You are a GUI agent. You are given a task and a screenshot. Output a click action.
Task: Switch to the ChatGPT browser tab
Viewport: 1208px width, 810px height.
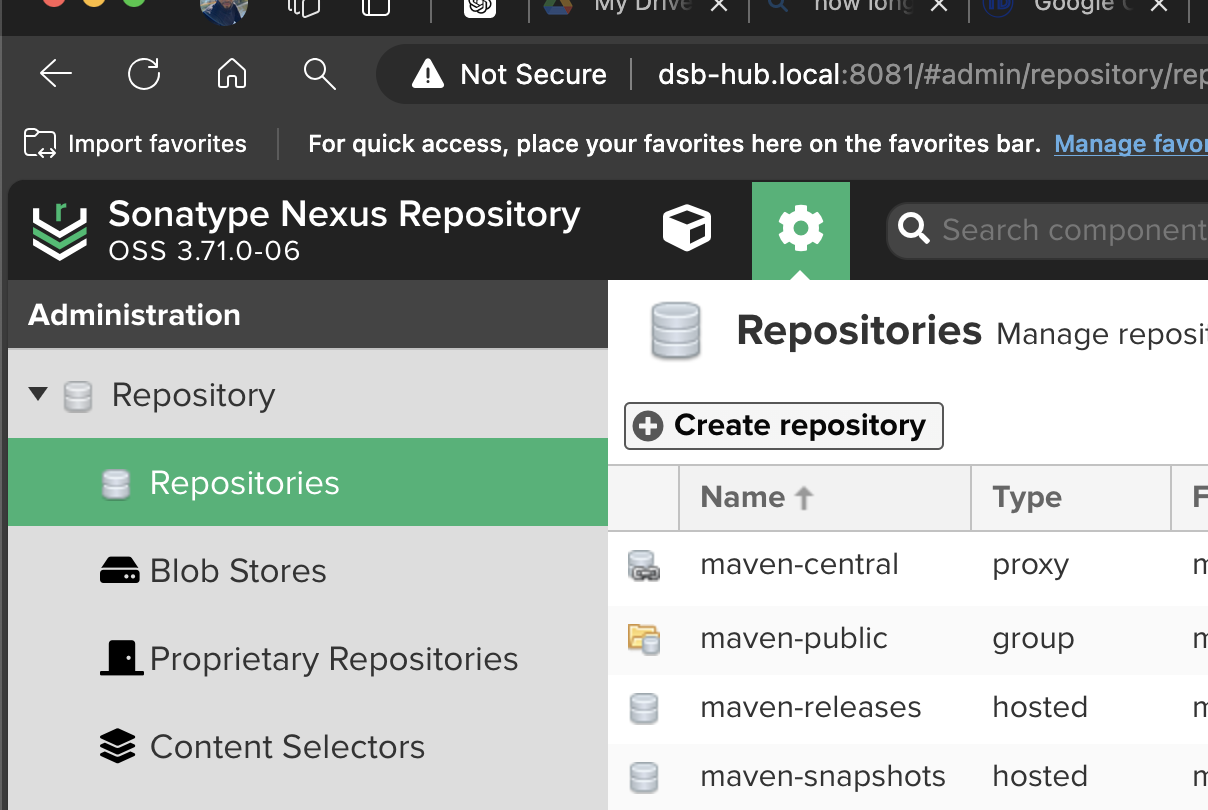(480, 8)
